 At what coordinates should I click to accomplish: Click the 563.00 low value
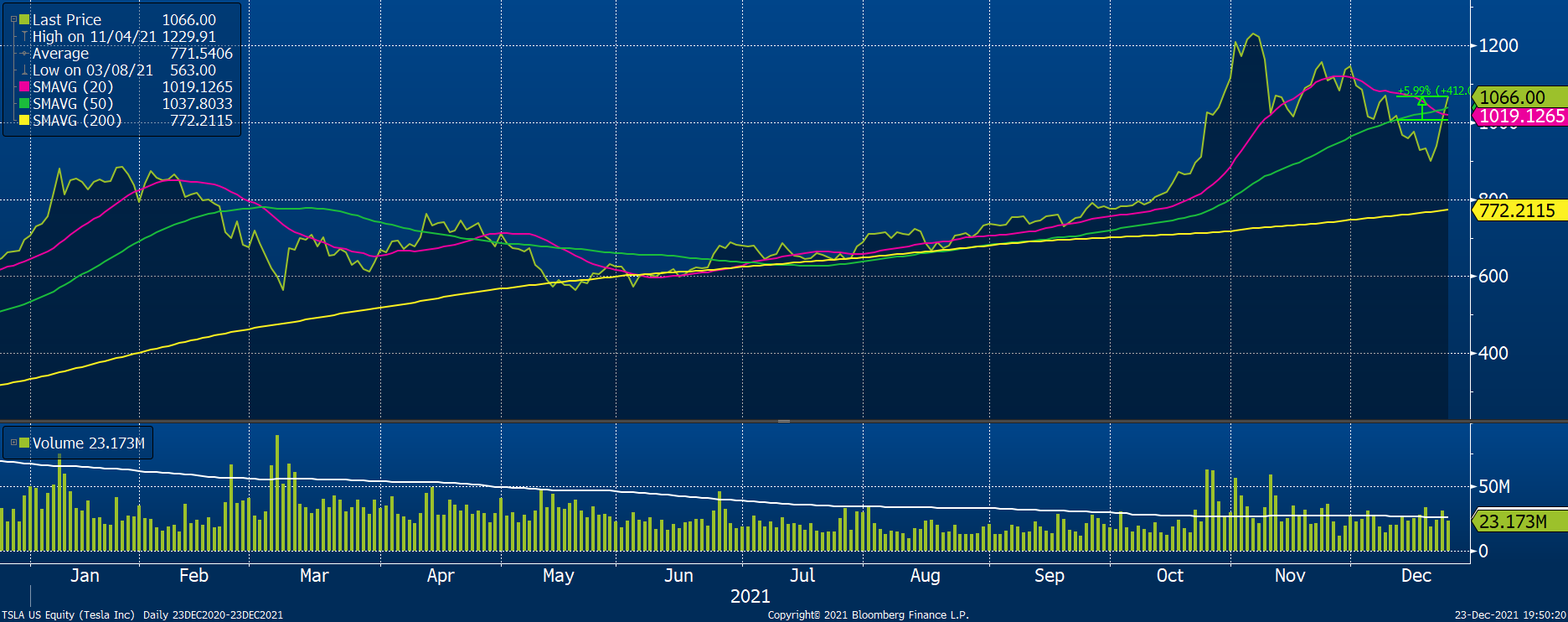[x=193, y=70]
